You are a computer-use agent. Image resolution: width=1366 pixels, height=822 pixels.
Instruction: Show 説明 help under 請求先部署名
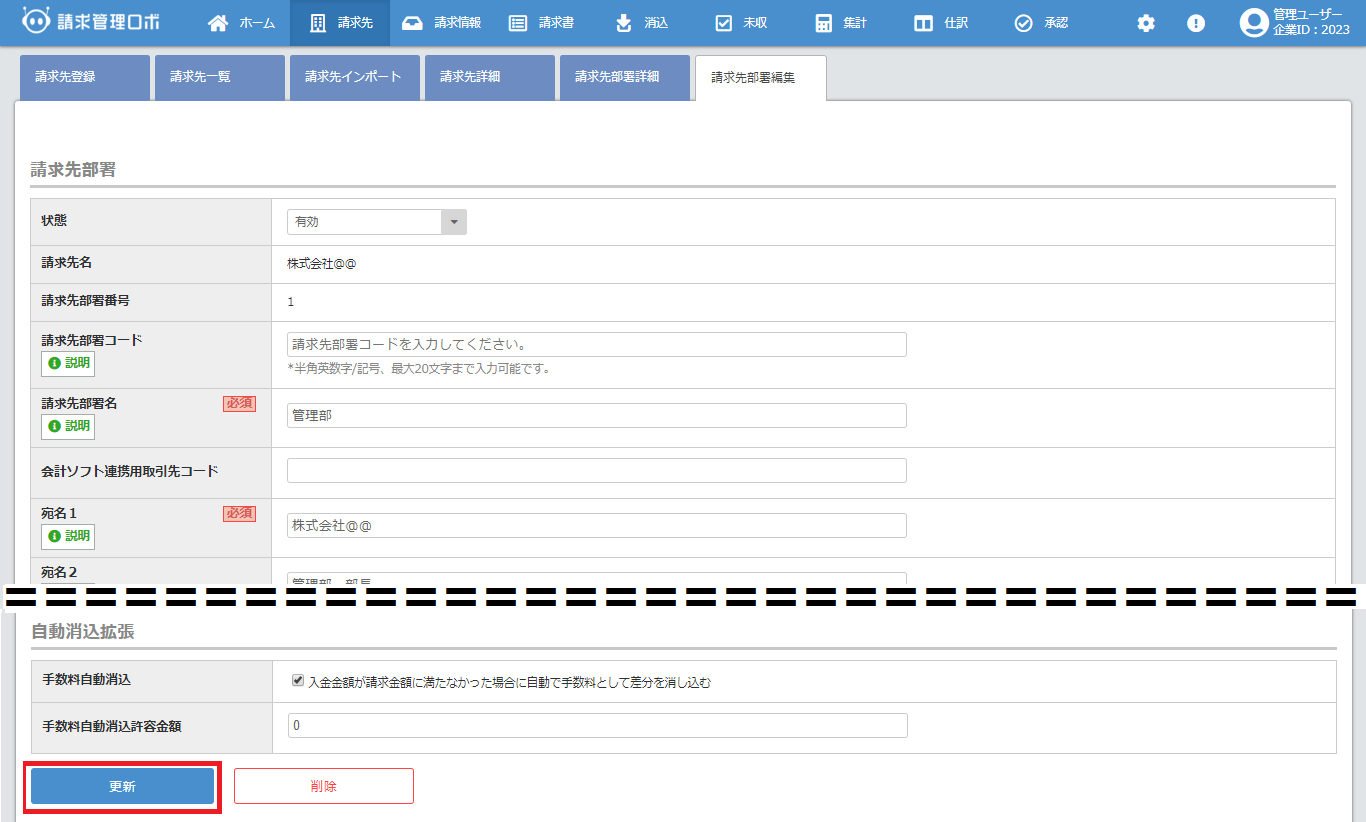[x=68, y=426]
